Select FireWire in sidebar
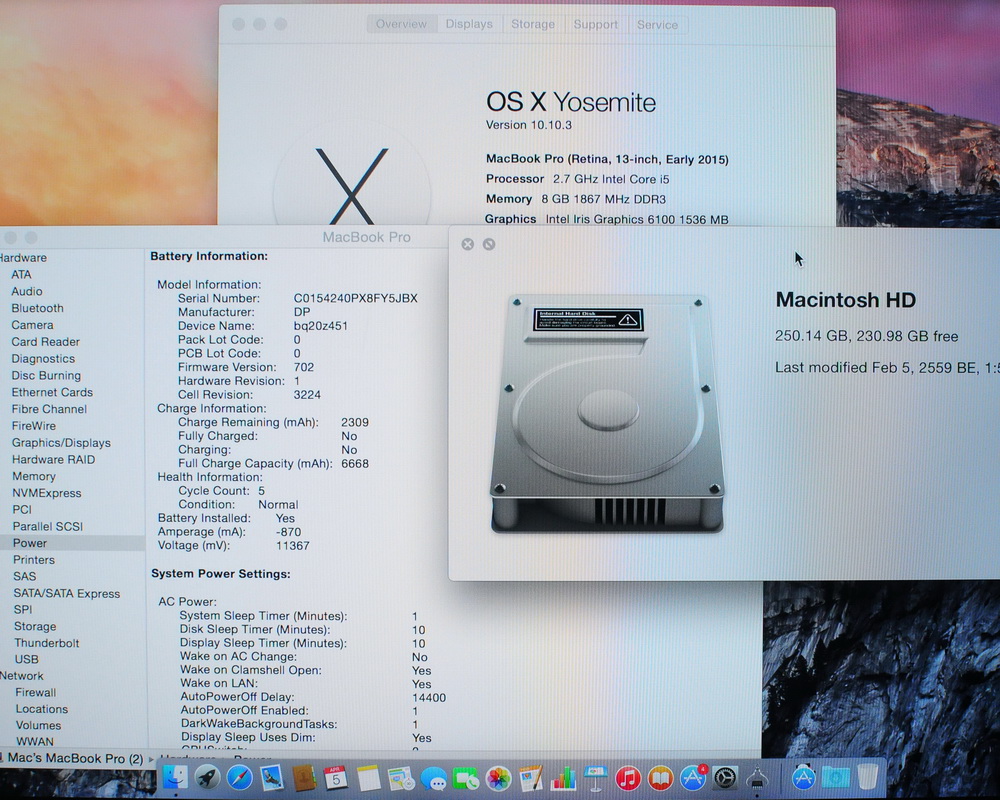 point(34,426)
